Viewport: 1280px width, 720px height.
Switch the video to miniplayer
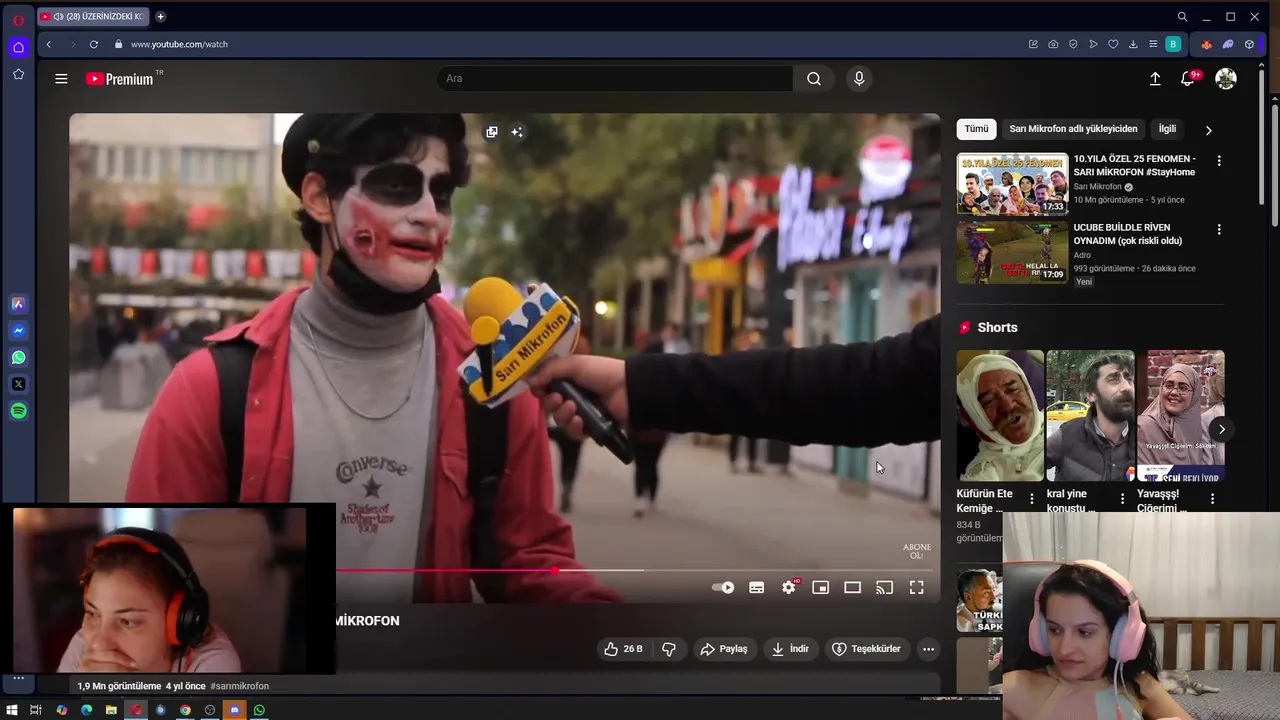[x=821, y=588]
